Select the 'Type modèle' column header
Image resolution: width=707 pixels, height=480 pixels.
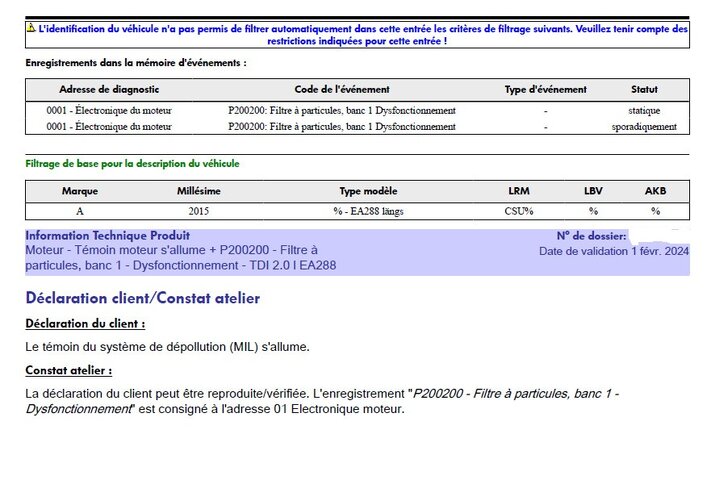click(368, 191)
